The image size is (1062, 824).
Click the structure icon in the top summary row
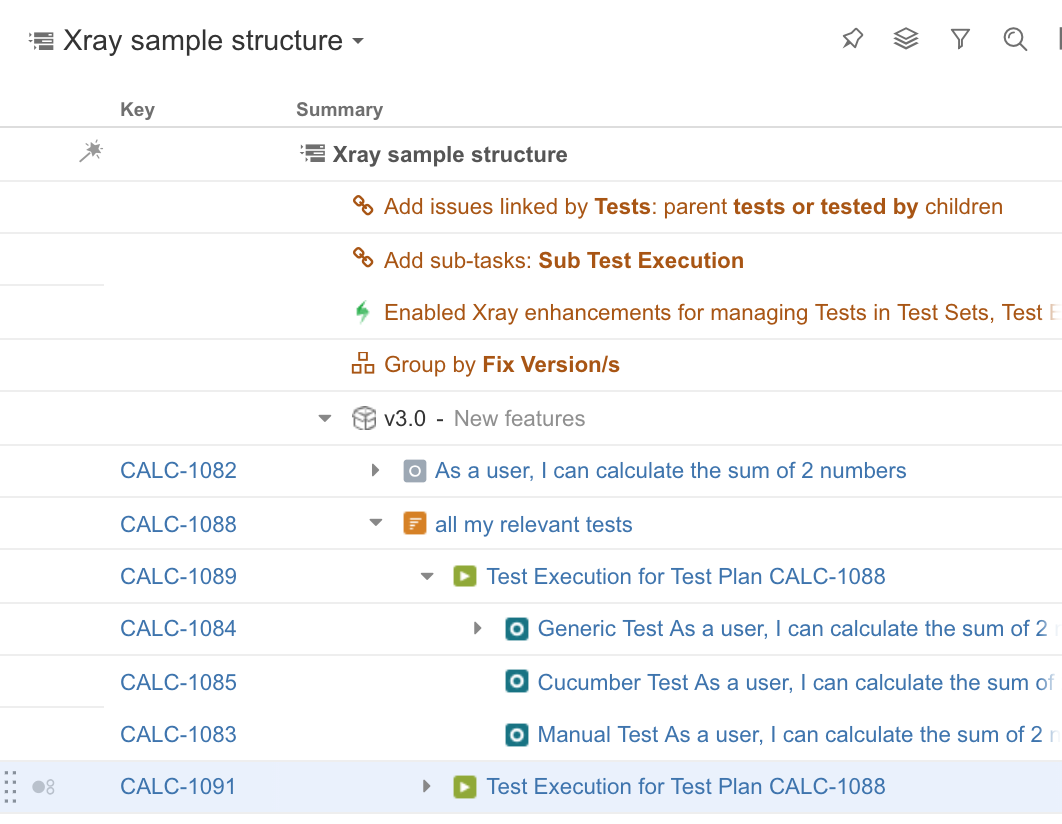click(x=312, y=154)
